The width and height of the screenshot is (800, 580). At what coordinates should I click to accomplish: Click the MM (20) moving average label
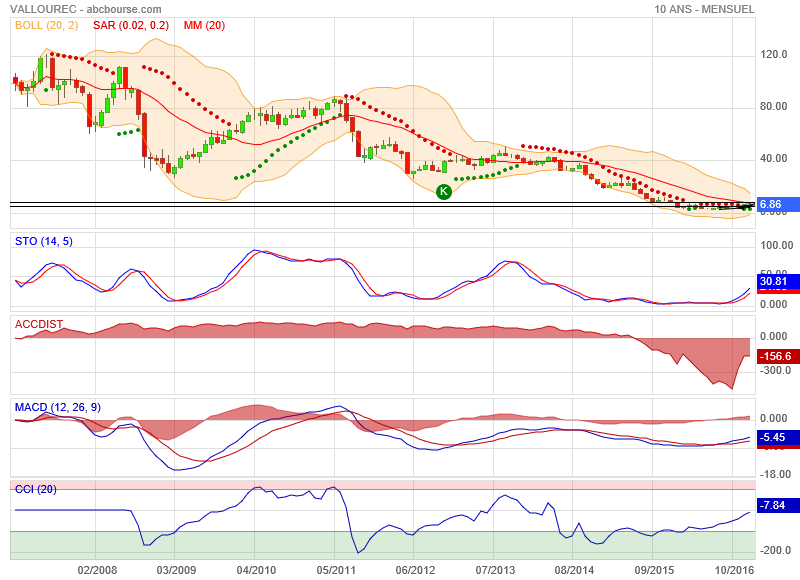coord(204,25)
